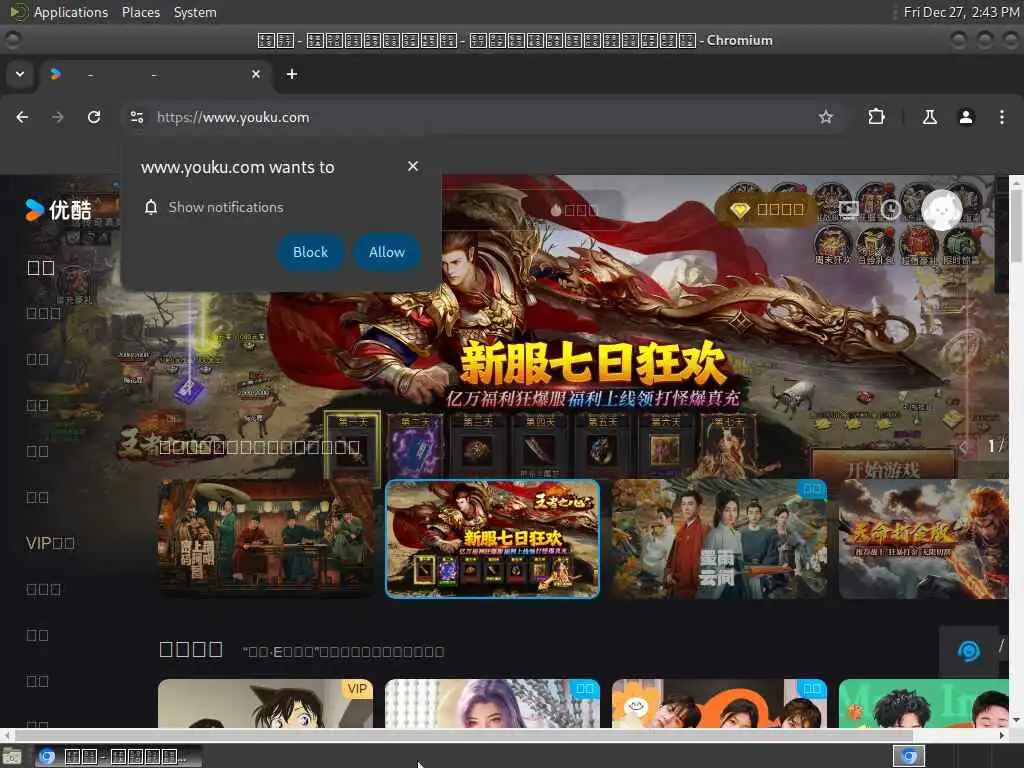Click the vertical page scrollbar thumb
The image size is (1024, 768).
pyautogui.click(x=1016, y=225)
